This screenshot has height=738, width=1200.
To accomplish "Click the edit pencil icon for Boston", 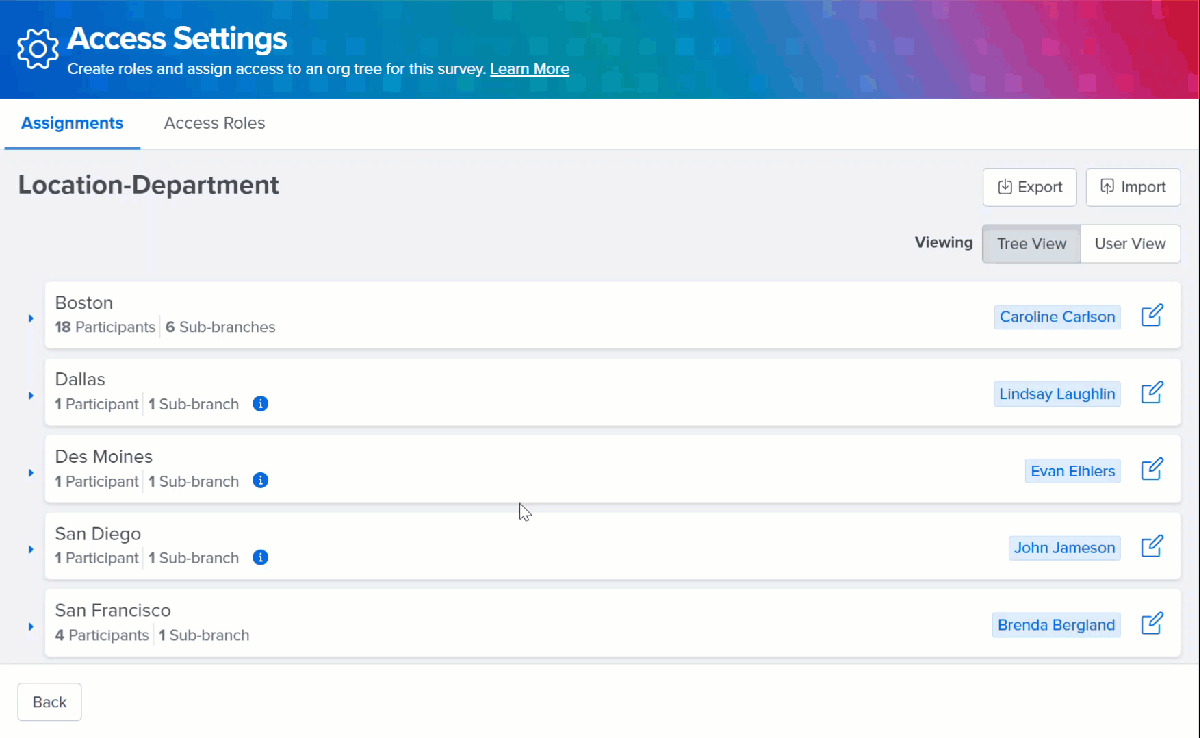I will tap(1152, 315).
